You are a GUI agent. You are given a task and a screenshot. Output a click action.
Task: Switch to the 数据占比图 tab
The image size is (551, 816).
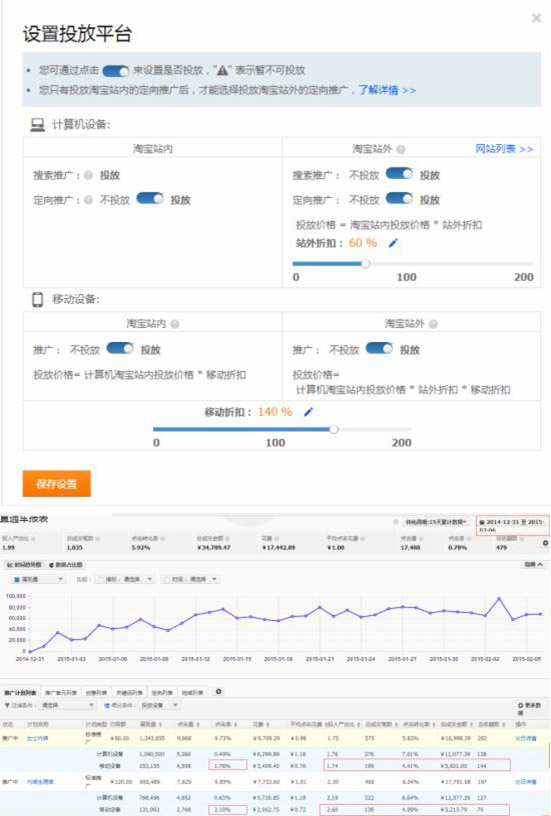click(x=67, y=565)
